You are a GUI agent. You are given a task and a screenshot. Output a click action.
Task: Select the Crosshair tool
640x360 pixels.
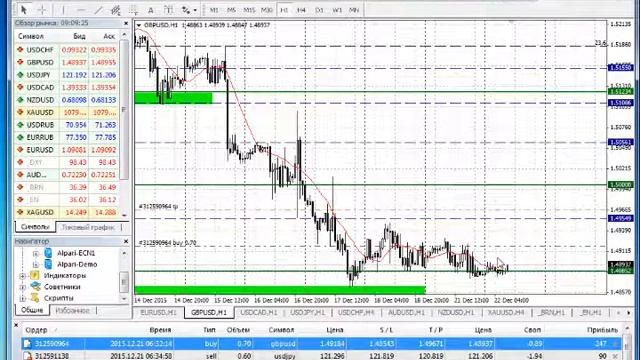42,9
